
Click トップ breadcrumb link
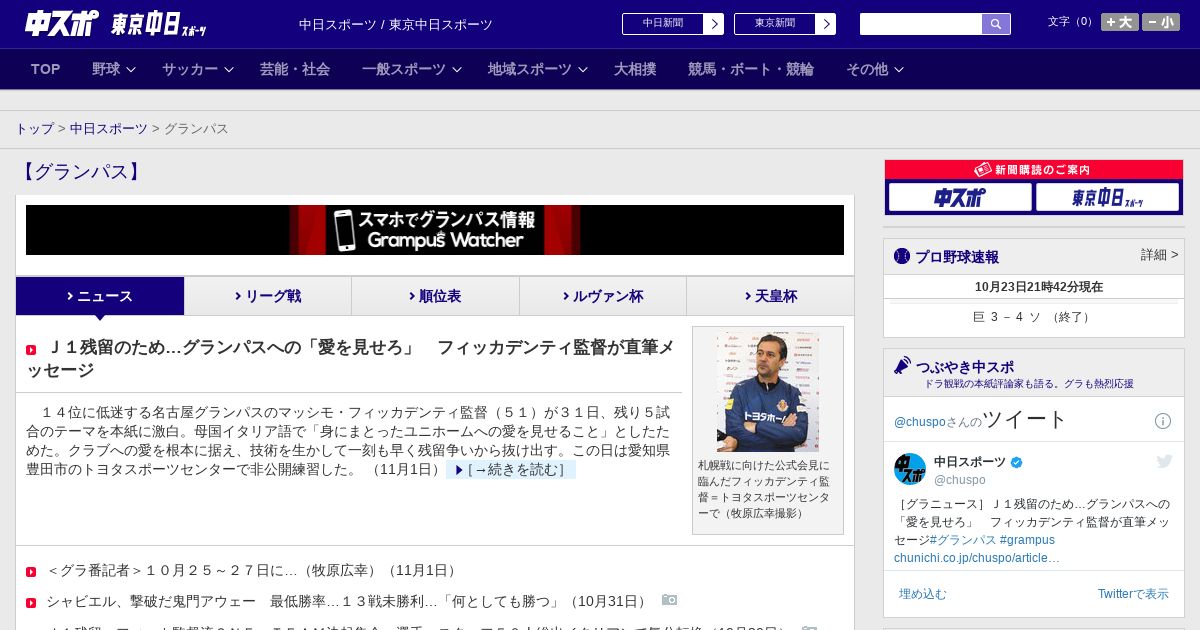(34, 129)
